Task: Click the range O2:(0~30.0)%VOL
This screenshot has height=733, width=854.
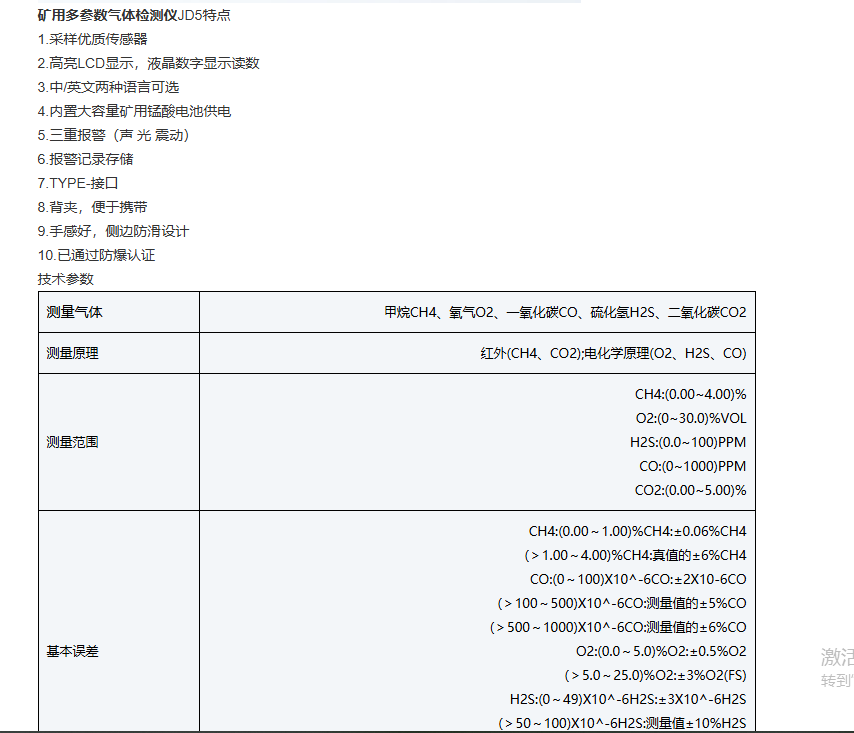Action: click(x=691, y=418)
